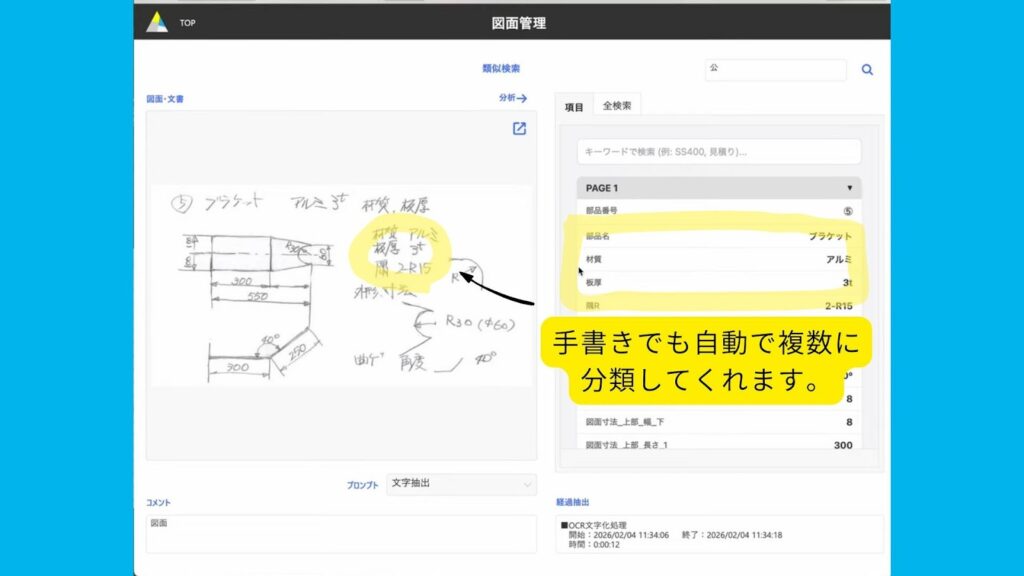Click the magnifying glass search icon

tap(867, 70)
